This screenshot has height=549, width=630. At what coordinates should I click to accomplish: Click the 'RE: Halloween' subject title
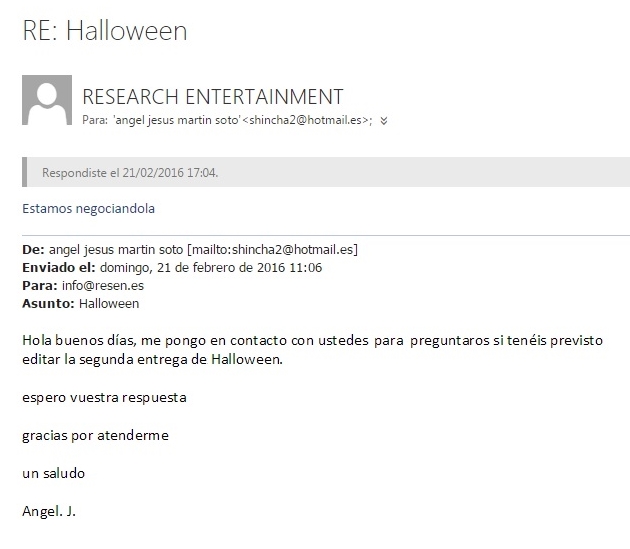[104, 31]
